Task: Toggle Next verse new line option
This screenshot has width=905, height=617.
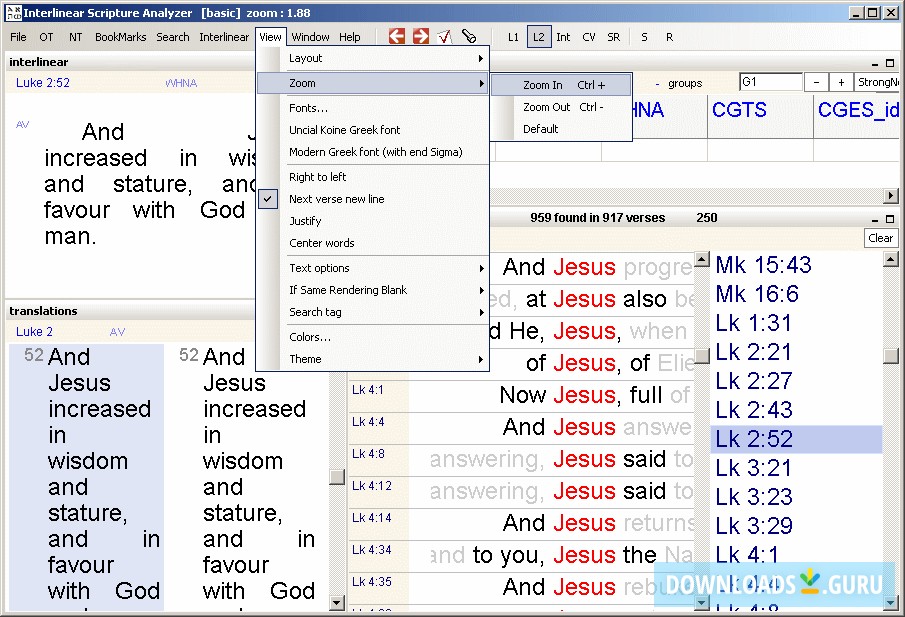Action: pos(336,199)
